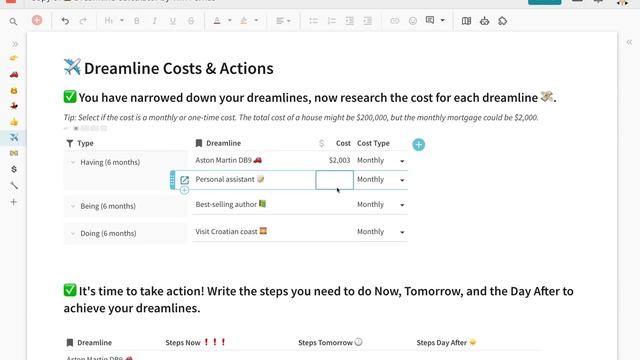
Task: Open the comment options dropdown arrow
Action: coord(442,20)
